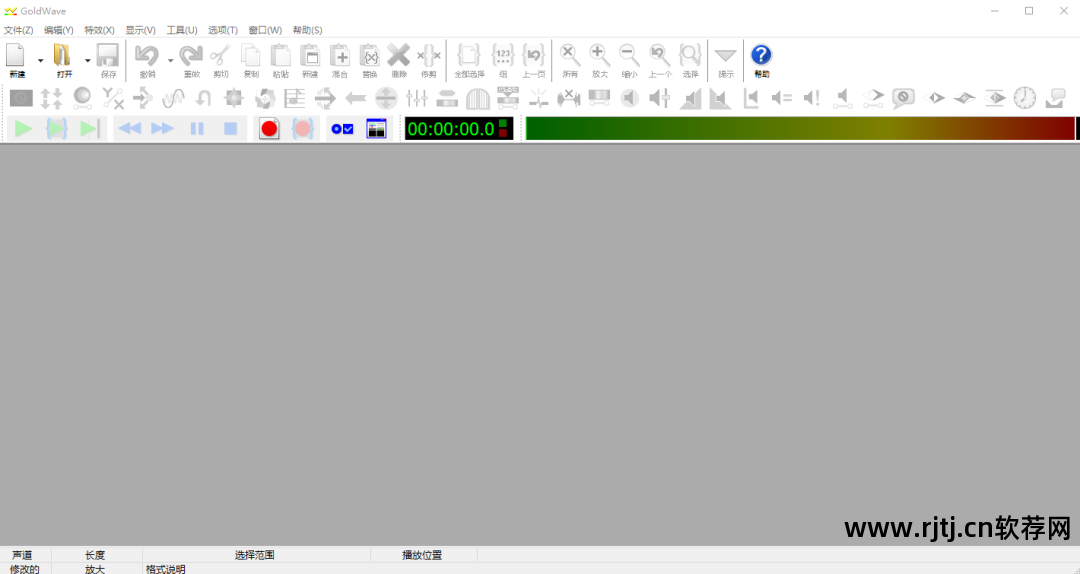Open the 编辑(Y) menu
This screenshot has width=1080, height=574.
tap(59, 30)
